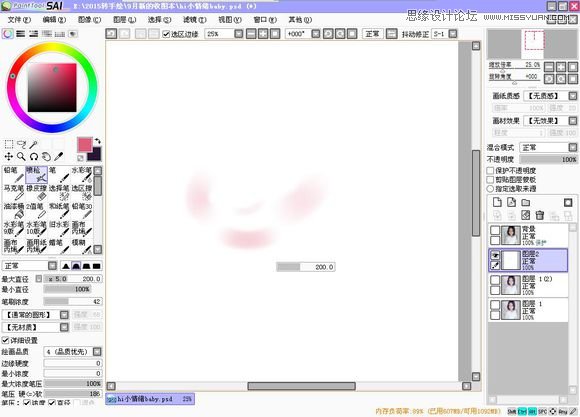Select the lasso selection tool
This screenshot has height=417, width=580.
pos(21,144)
